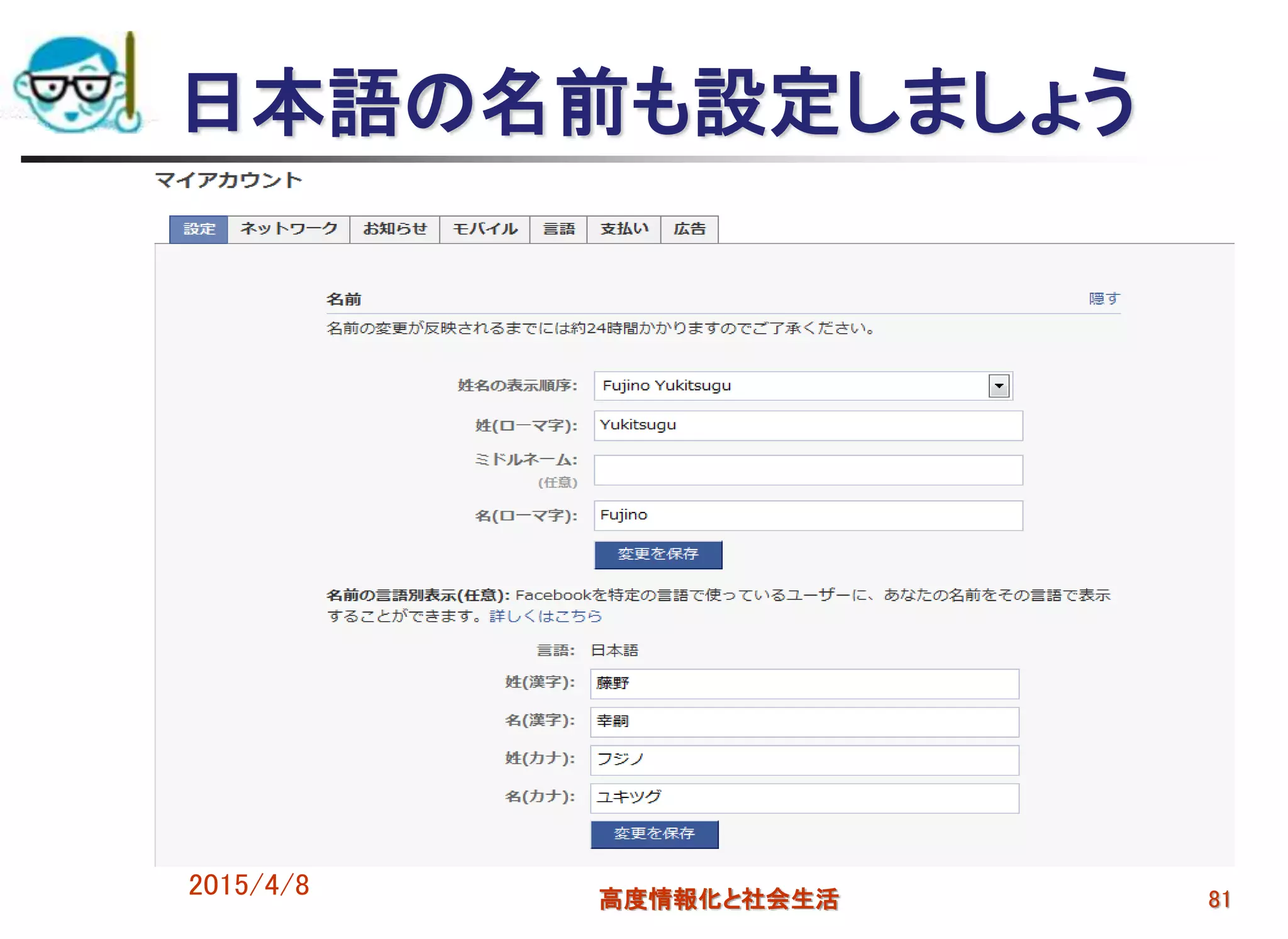This screenshot has width=1288, height=939.
Task: Click the 名前 section heading
Action: coord(344,299)
